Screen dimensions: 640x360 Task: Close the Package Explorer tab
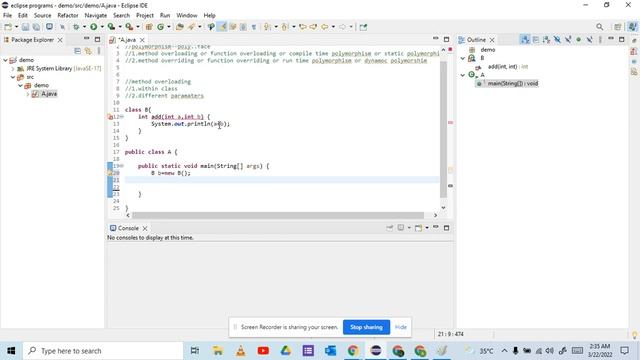(60, 40)
